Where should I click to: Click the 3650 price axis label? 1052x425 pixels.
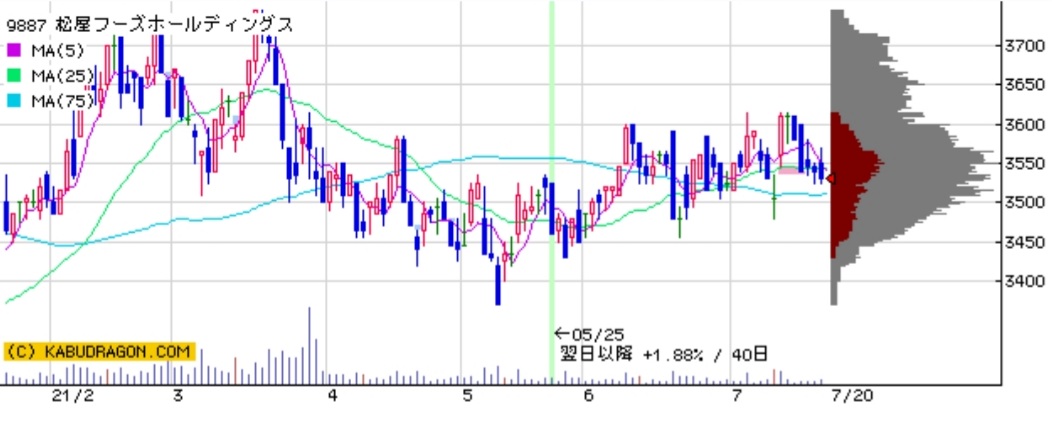(x=1025, y=85)
